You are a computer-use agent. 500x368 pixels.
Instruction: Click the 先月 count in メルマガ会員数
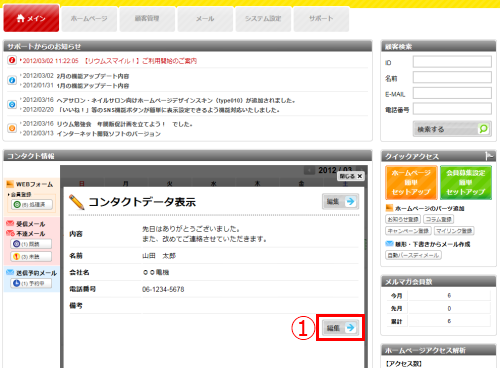click(x=449, y=308)
